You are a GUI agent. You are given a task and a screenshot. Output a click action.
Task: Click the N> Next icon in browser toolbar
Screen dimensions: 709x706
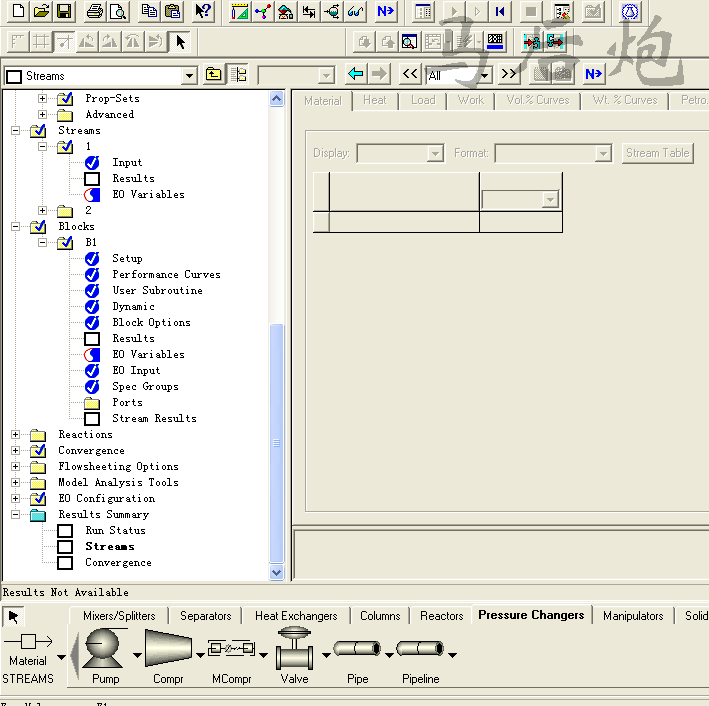point(593,73)
